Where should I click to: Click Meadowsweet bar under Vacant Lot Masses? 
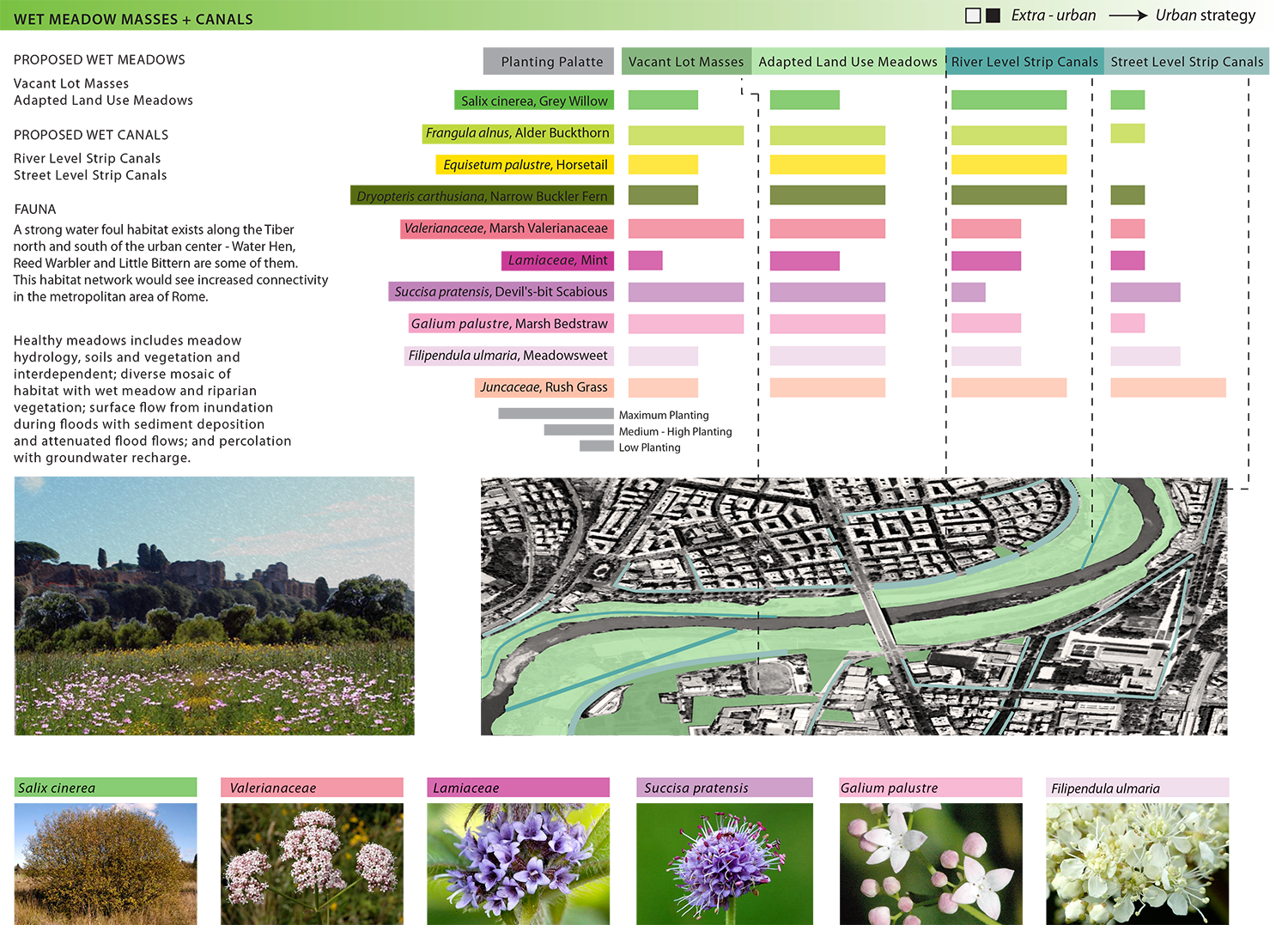point(663,356)
